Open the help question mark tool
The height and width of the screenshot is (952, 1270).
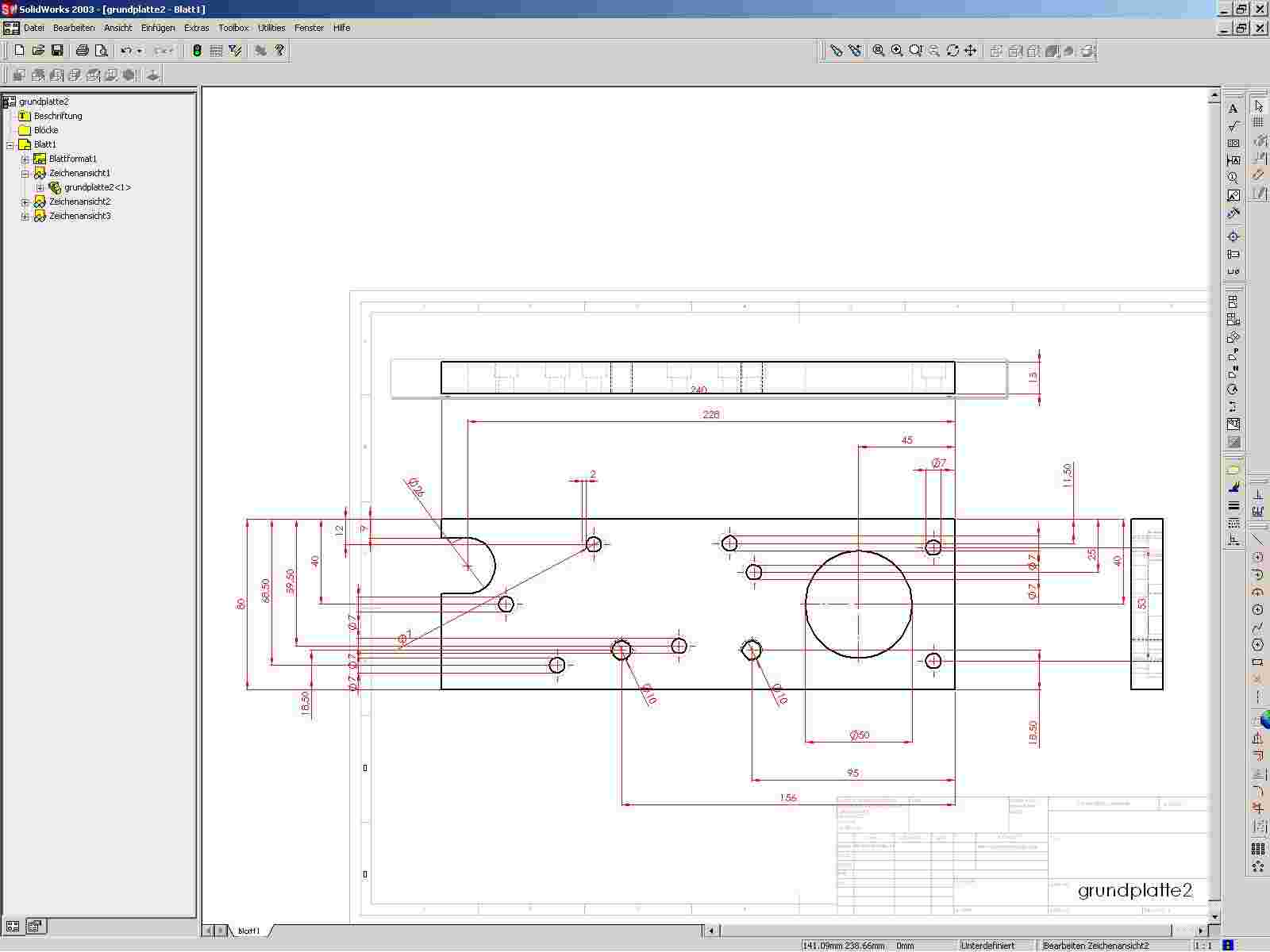(279, 50)
